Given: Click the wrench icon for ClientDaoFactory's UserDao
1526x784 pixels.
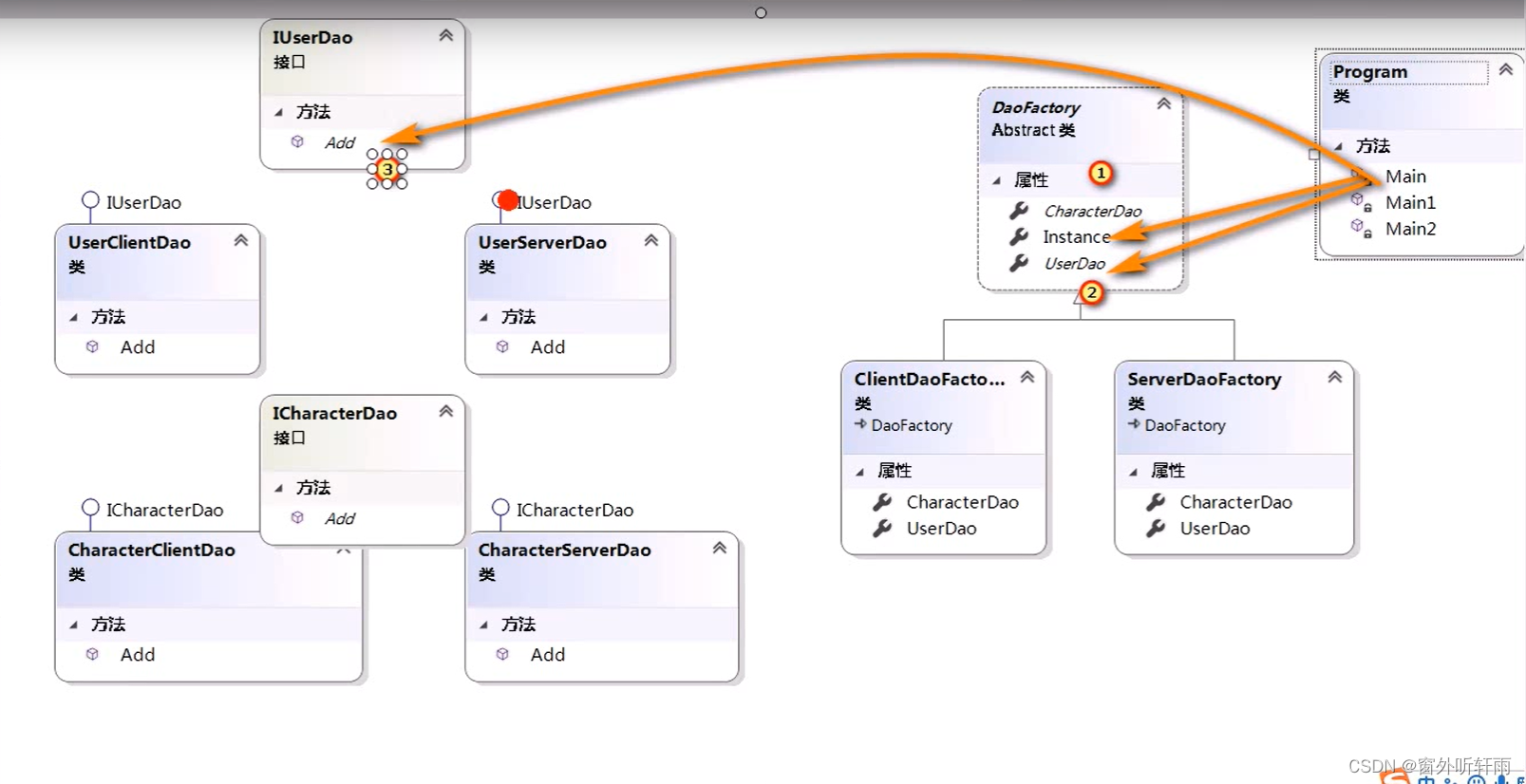Looking at the screenshot, I should coord(882,528).
